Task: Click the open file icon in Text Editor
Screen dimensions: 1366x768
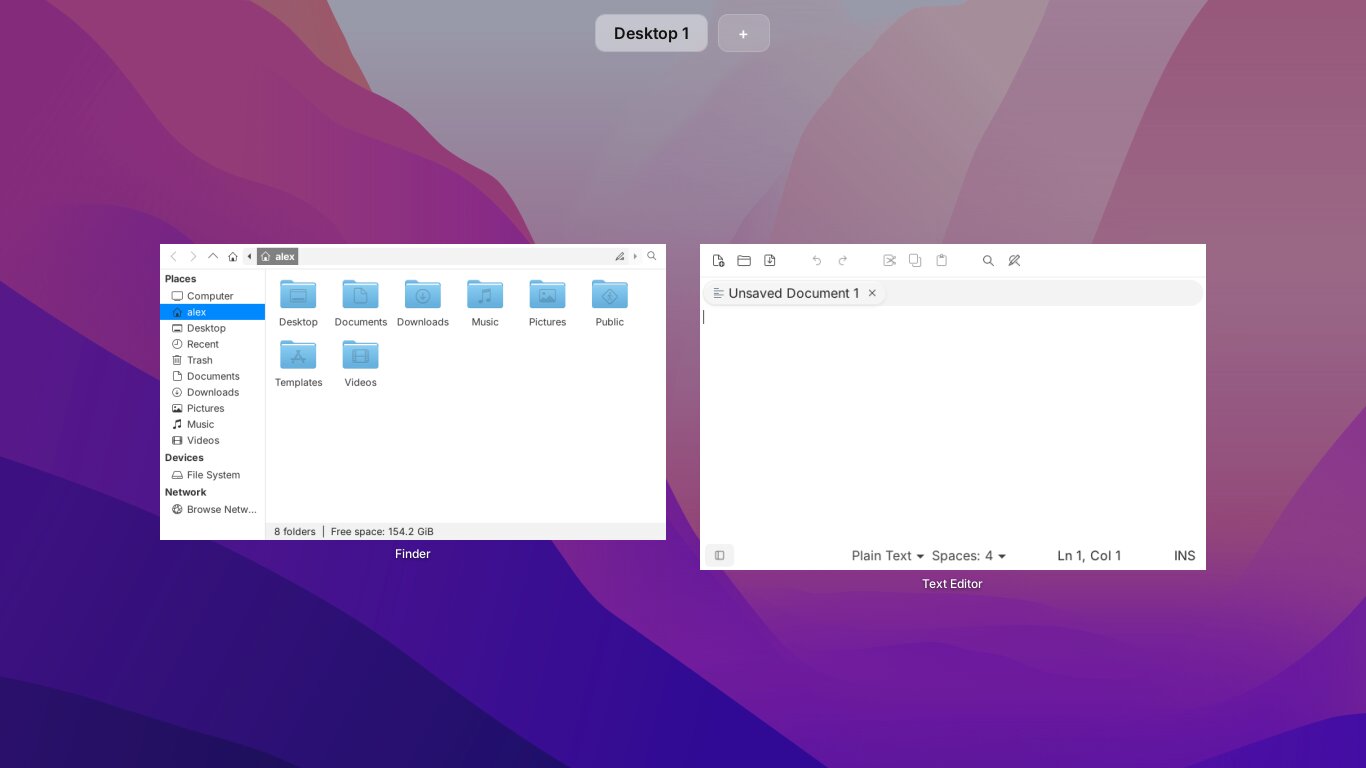Action: [x=744, y=261]
